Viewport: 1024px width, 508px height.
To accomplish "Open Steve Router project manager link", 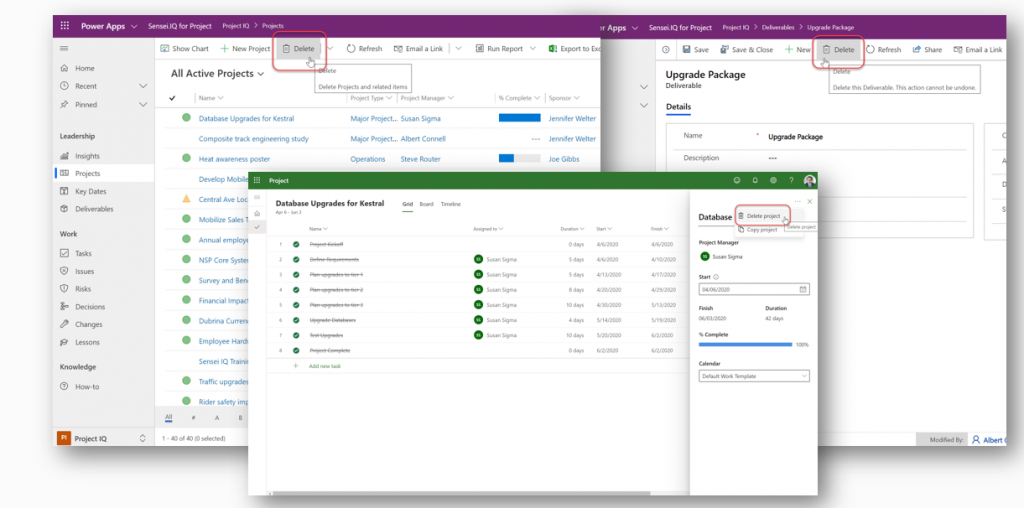I will [421, 159].
